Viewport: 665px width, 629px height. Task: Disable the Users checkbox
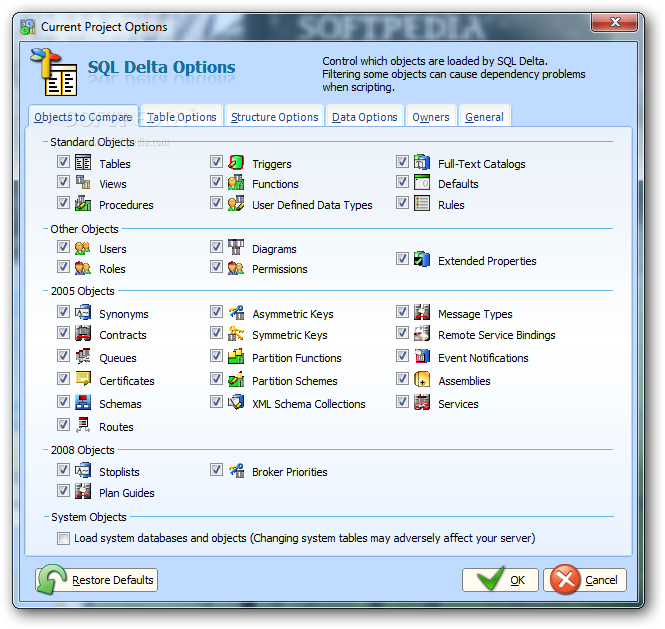point(63,247)
